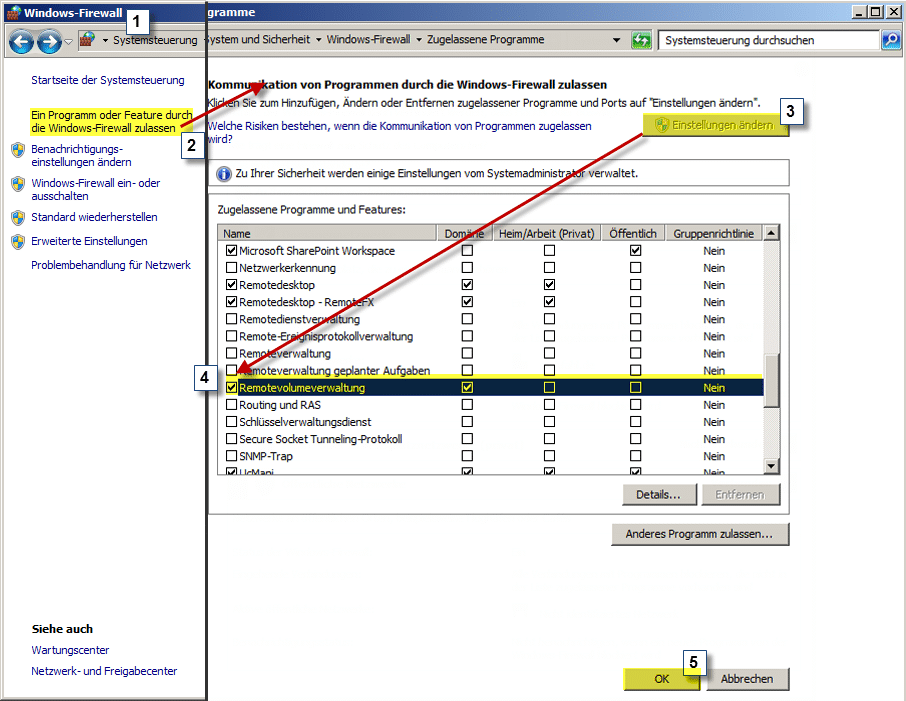Uncheck Öffentlich for Microsoft SharePoint Workspace
Screen dimensions: 906x701
[636, 251]
